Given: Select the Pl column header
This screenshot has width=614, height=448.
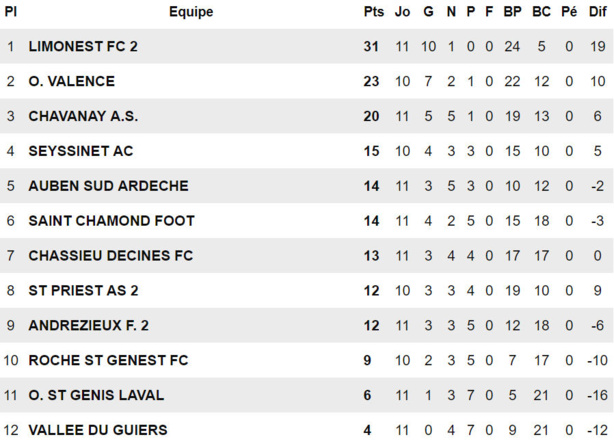Looking at the screenshot, I should pyautogui.click(x=11, y=12).
